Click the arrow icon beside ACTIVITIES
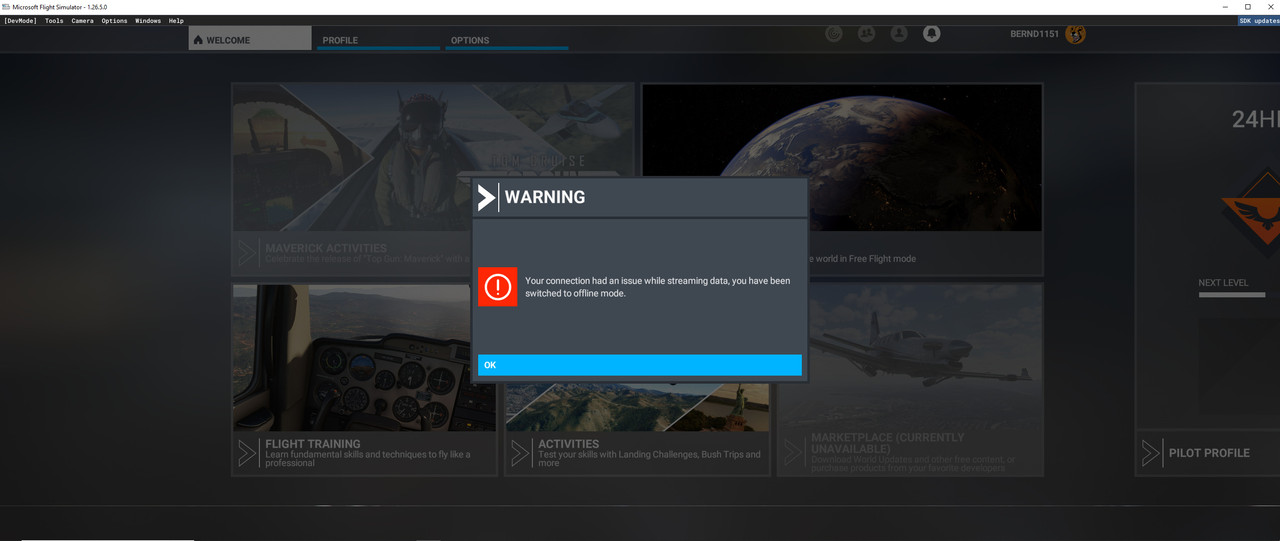 coord(520,453)
